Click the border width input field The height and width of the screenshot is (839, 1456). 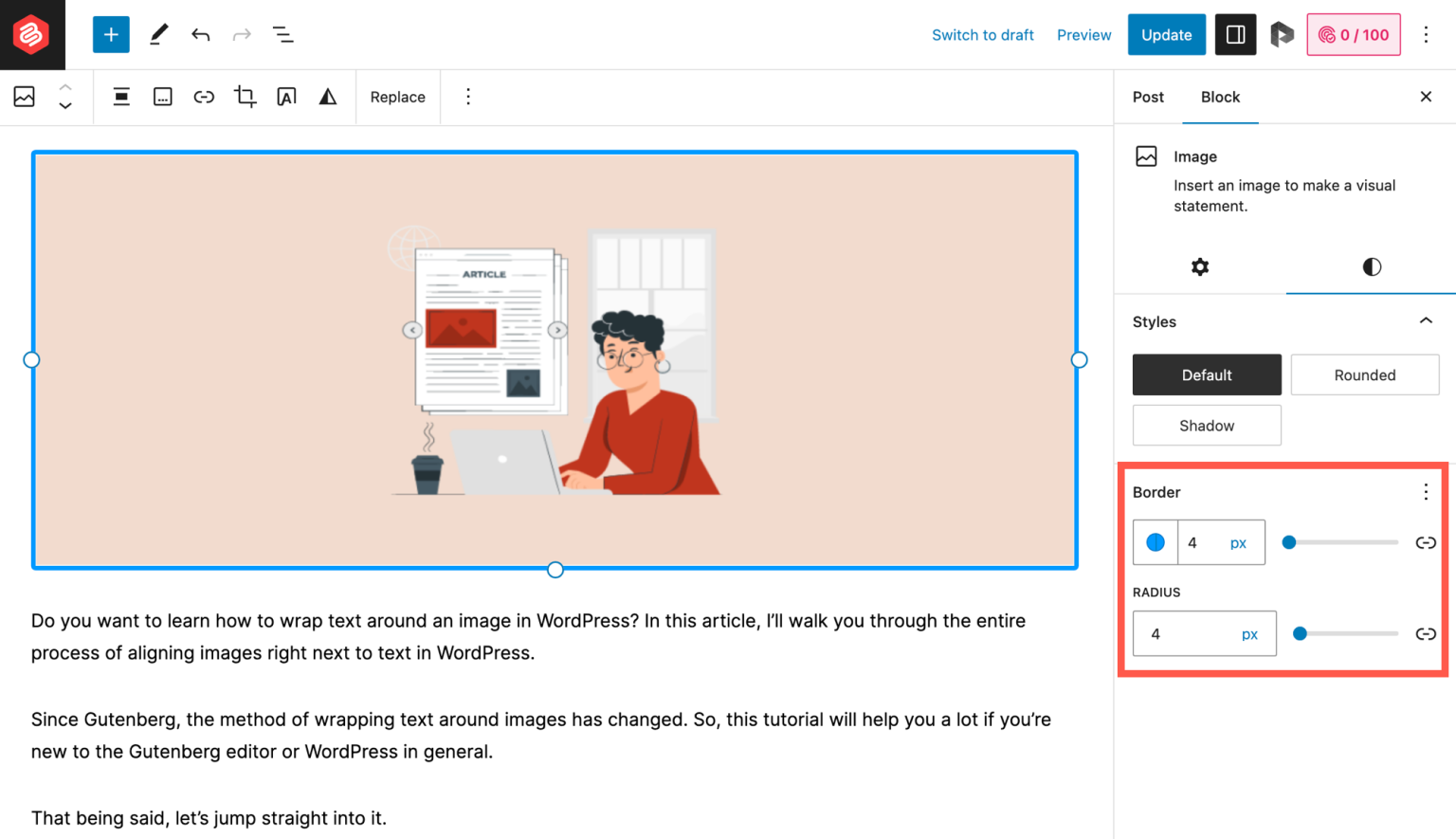pos(1200,542)
